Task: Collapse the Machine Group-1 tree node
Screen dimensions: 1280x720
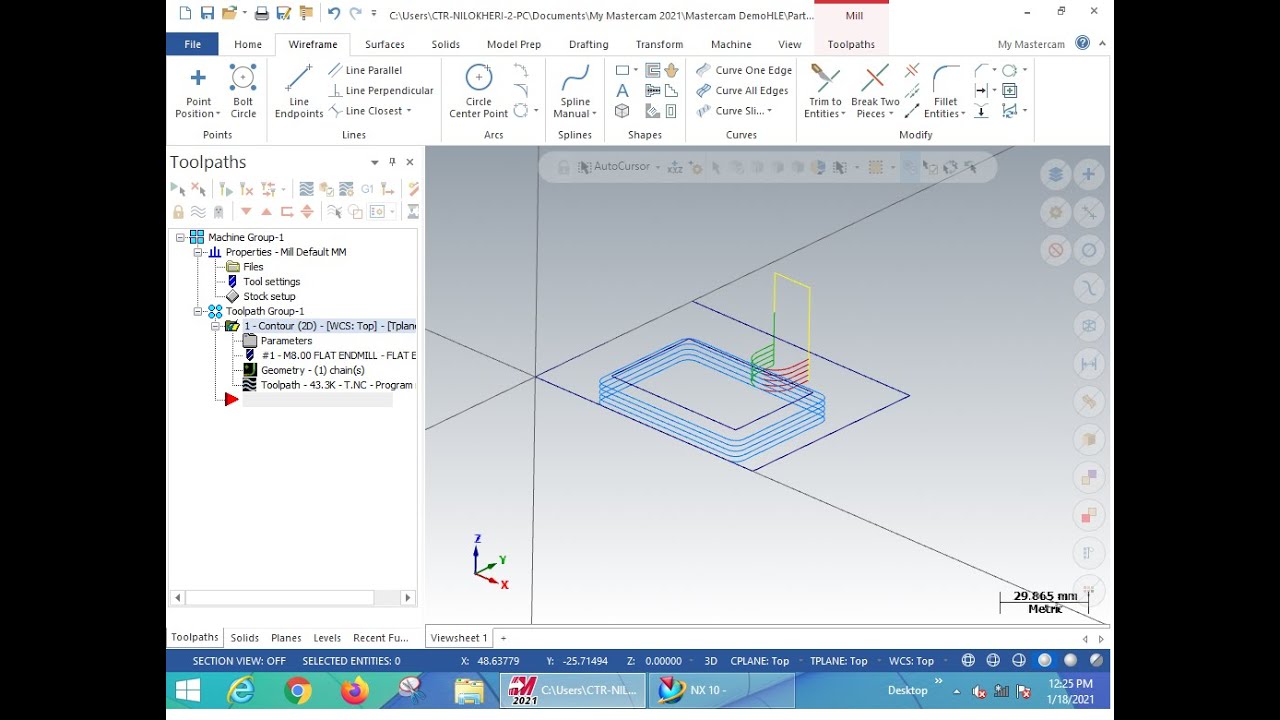Action: 180,237
